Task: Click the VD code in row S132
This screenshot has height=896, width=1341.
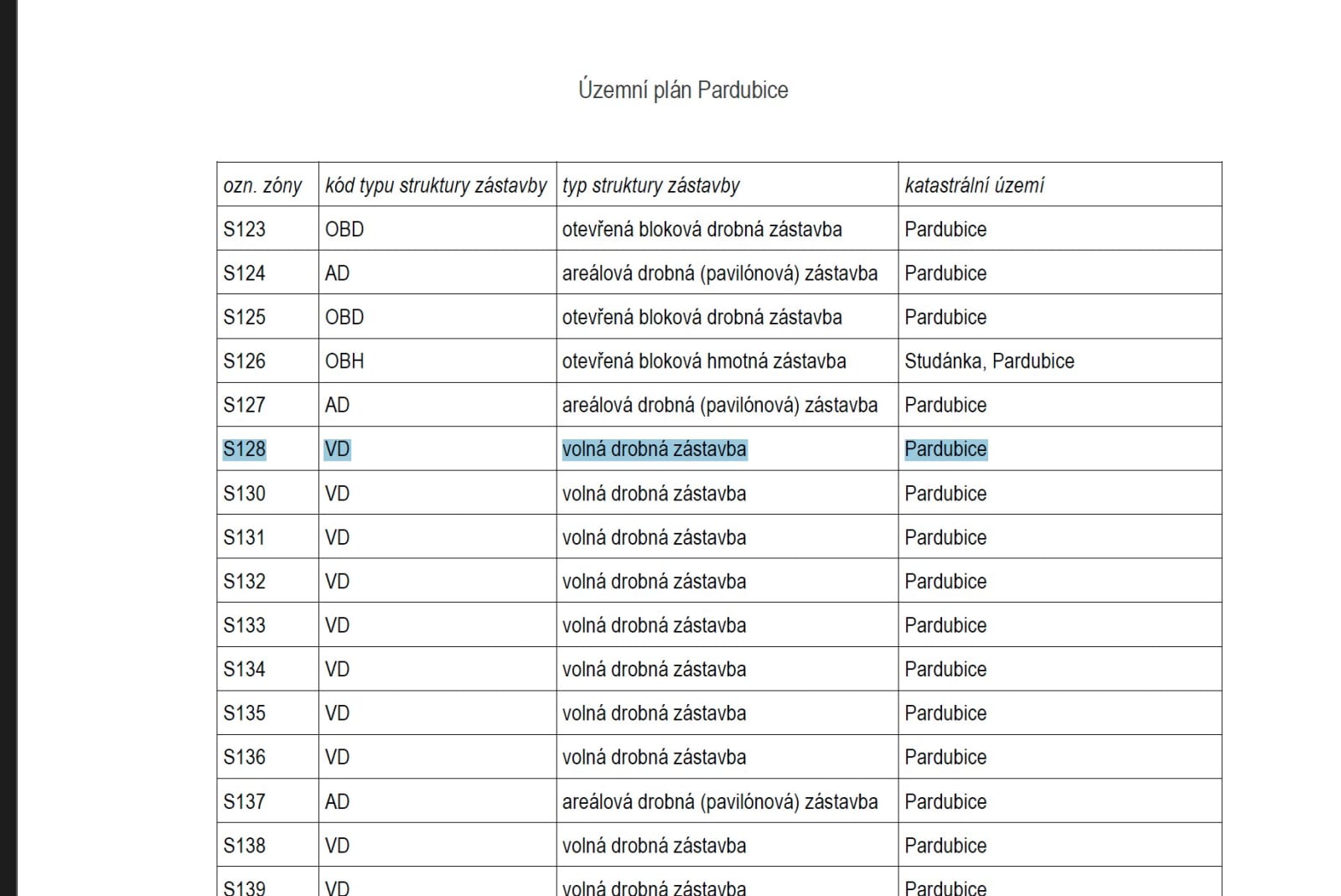Action: pyautogui.click(x=337, y=582)
